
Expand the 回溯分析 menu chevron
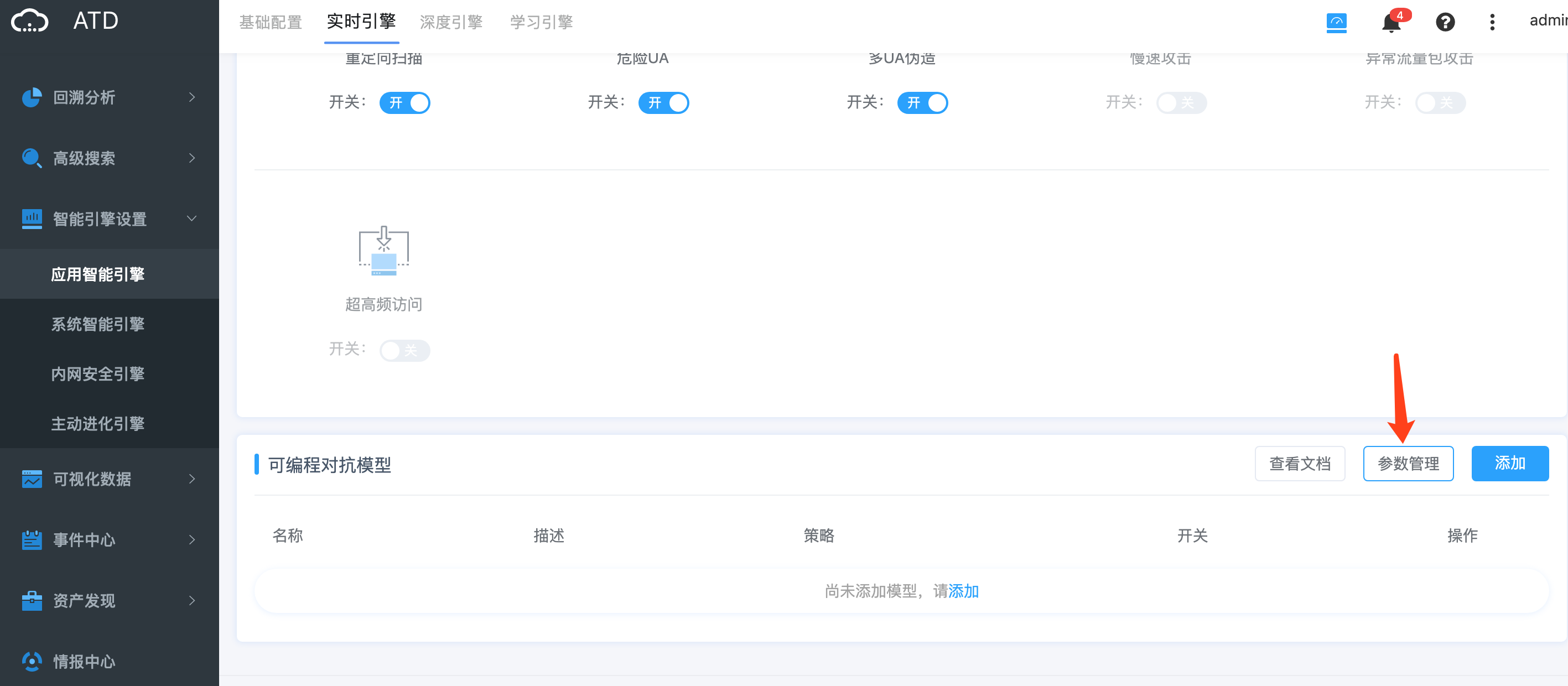[192, 97]
